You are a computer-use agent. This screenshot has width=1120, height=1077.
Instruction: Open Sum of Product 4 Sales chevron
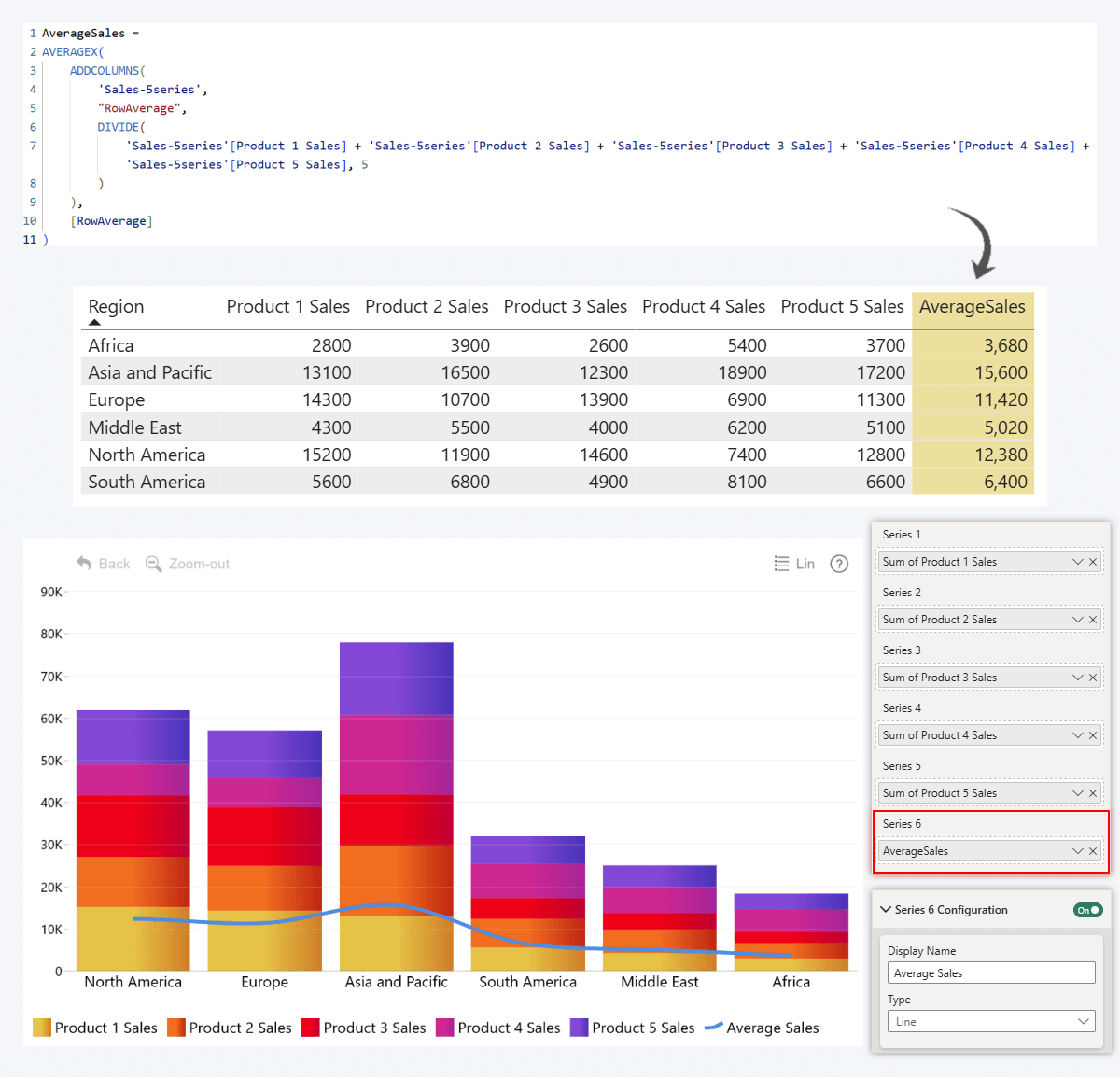point(1077,735)
